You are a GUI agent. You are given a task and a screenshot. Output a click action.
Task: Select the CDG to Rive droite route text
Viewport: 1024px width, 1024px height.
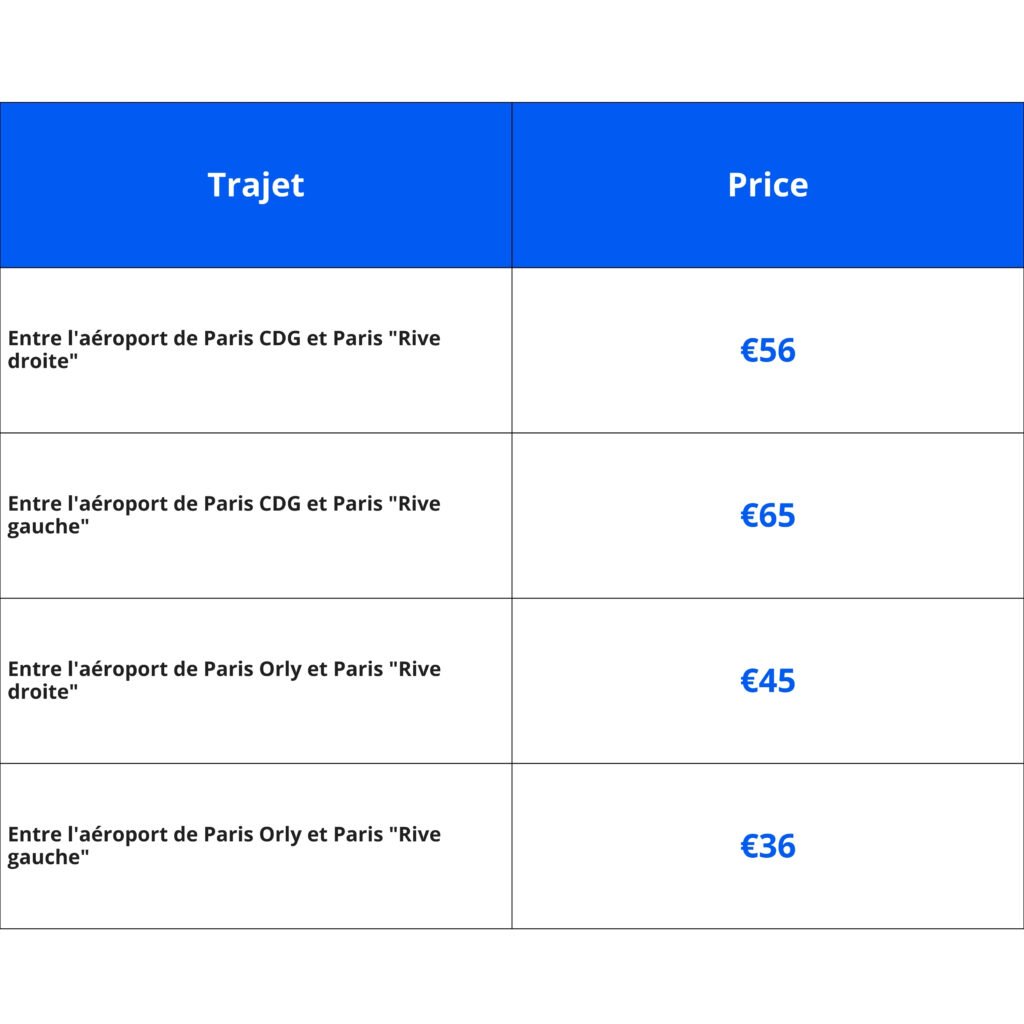click(224, 349)
